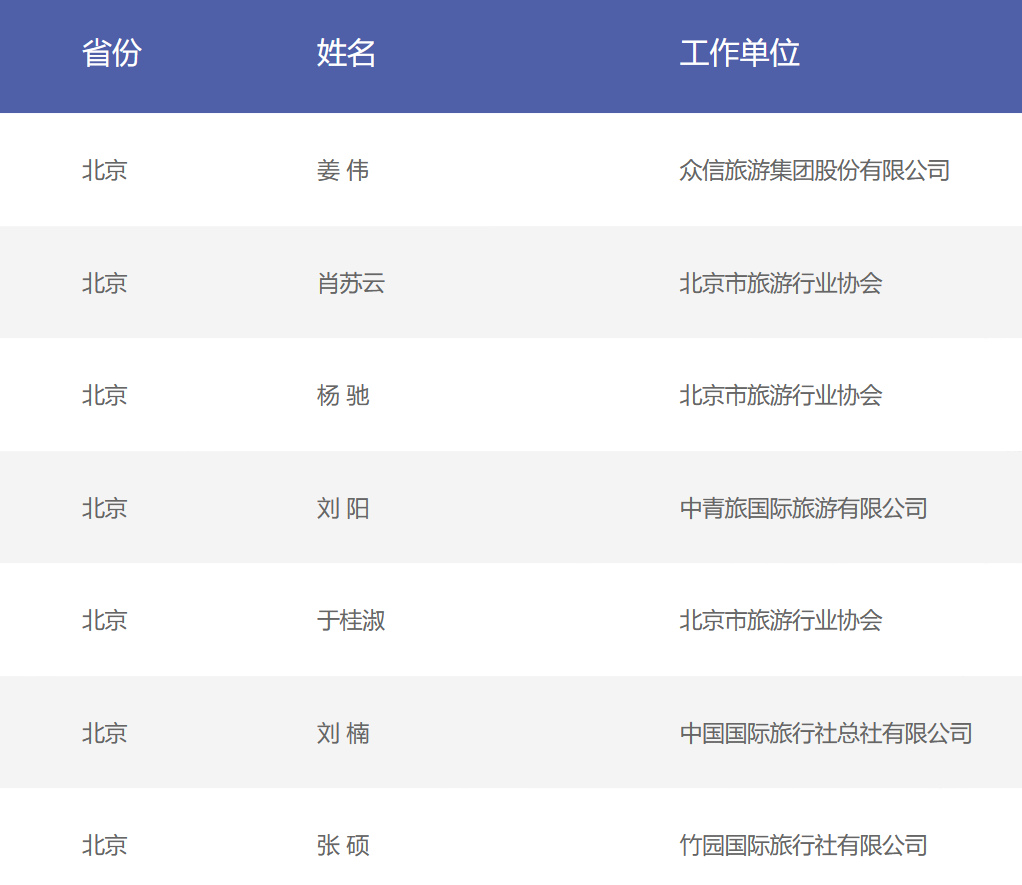Select the name 张 硕
Viewport: 1022px width, 885px height.
[x=343, y=846]
